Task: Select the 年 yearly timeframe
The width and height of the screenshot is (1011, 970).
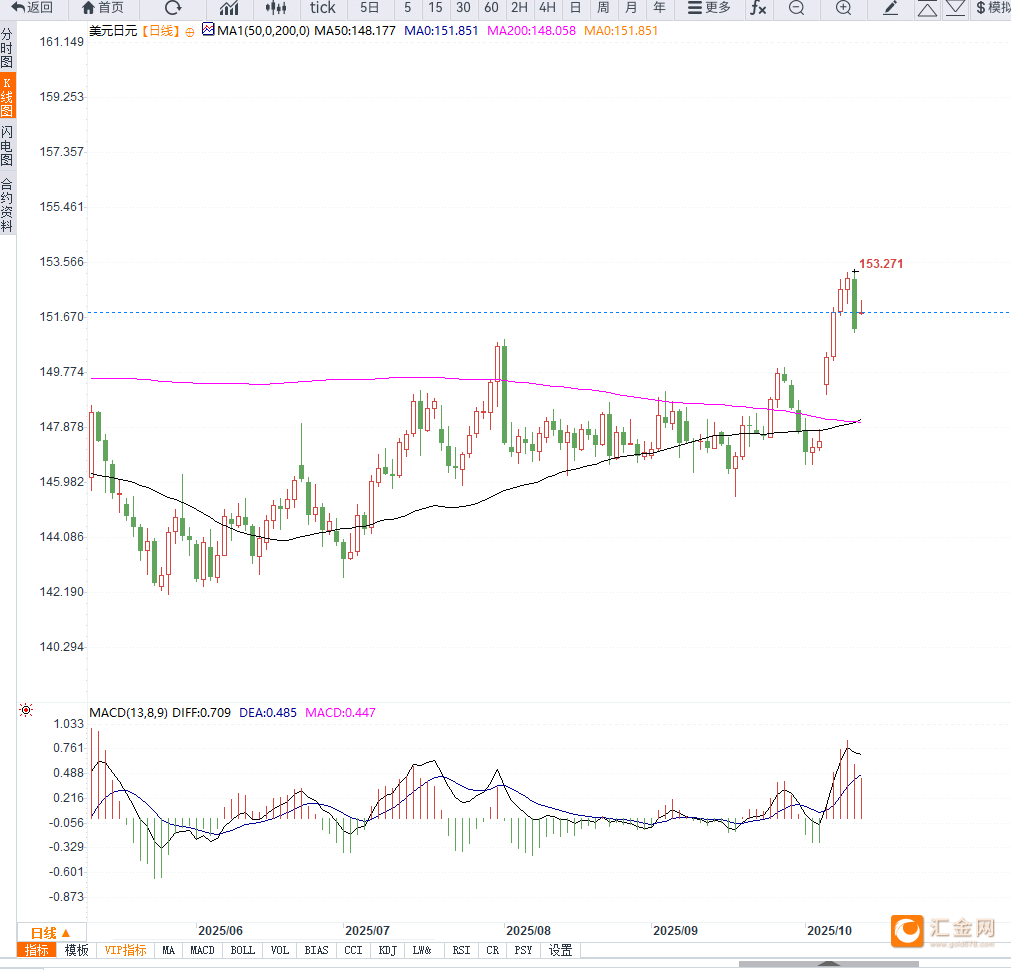Action: [x=659, y=8]
